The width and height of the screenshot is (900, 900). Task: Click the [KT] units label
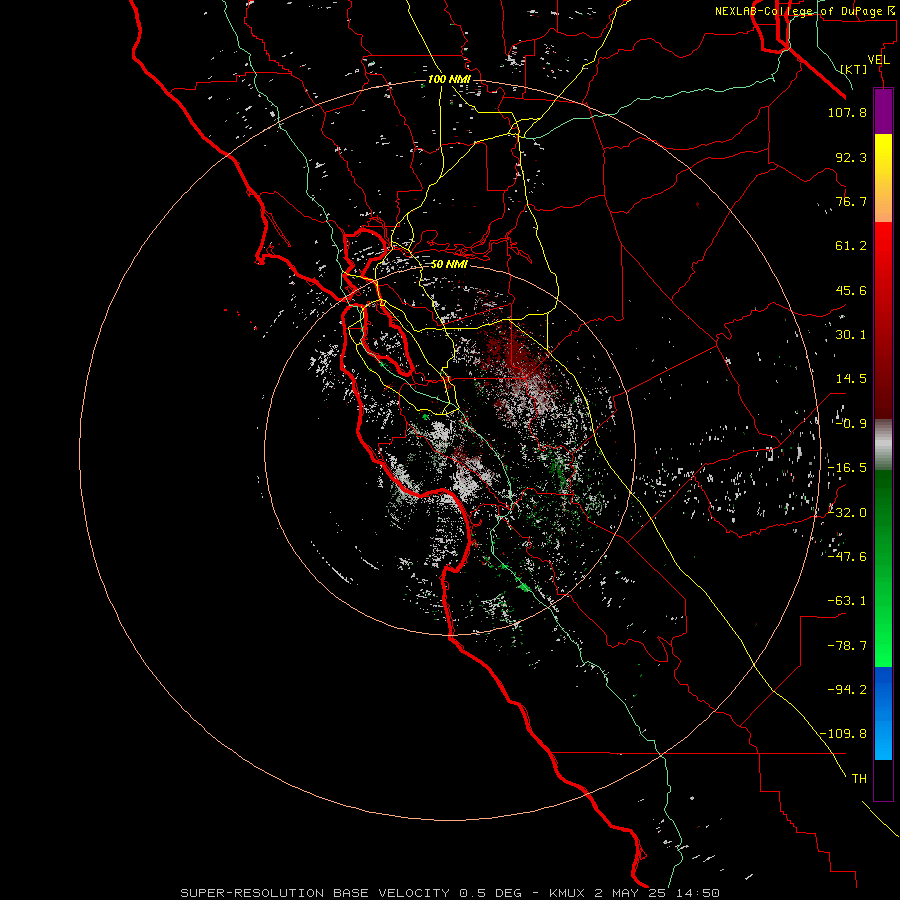point(854,69)
